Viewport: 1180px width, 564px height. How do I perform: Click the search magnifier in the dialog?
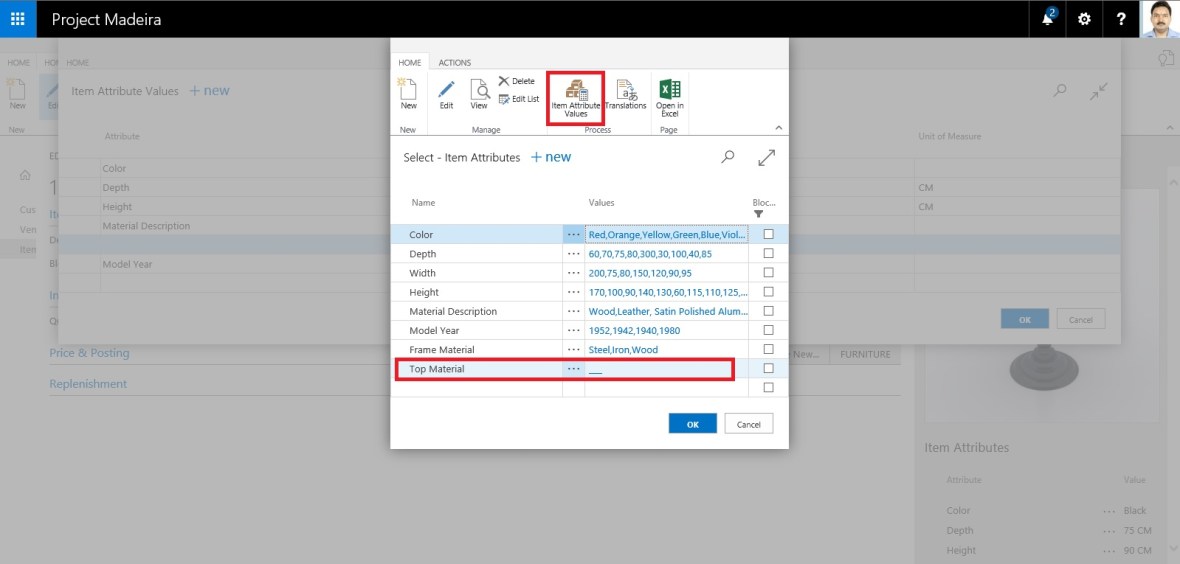[x=728, y=157]
